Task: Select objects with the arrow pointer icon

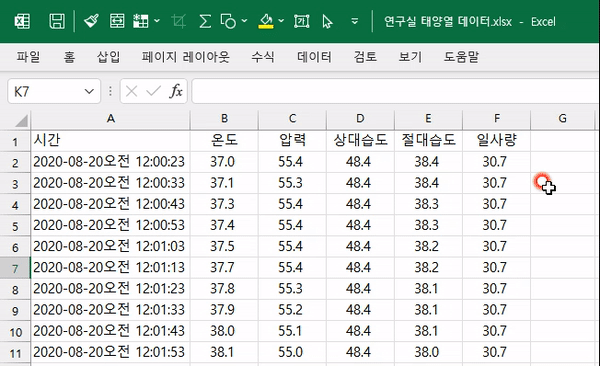Action: 327,21
